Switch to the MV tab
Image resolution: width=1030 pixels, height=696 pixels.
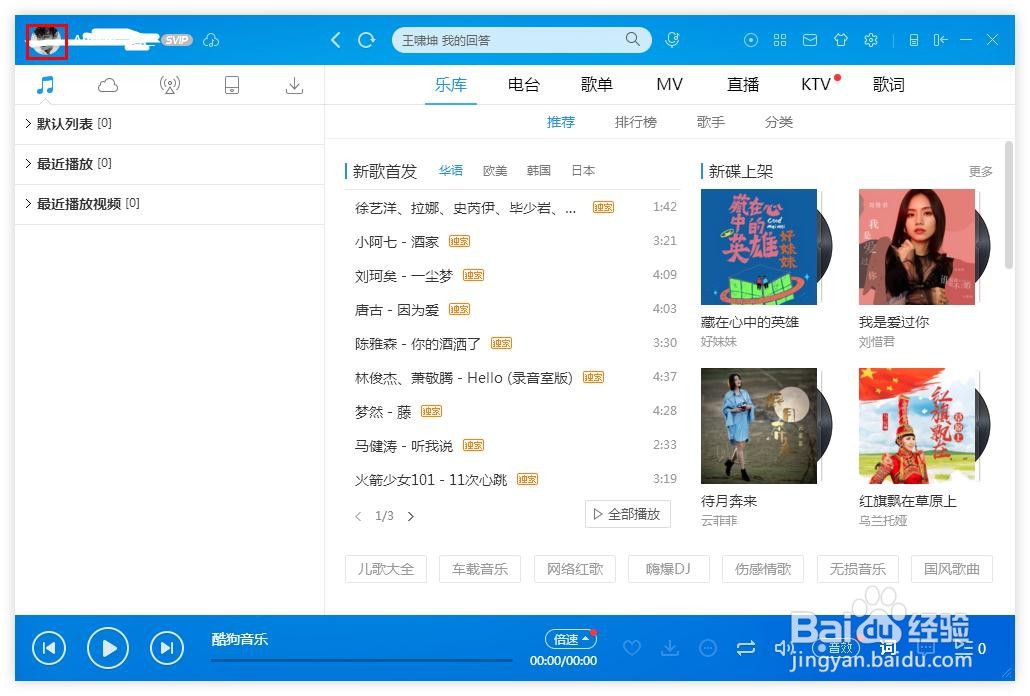click(x=669, y=85)
